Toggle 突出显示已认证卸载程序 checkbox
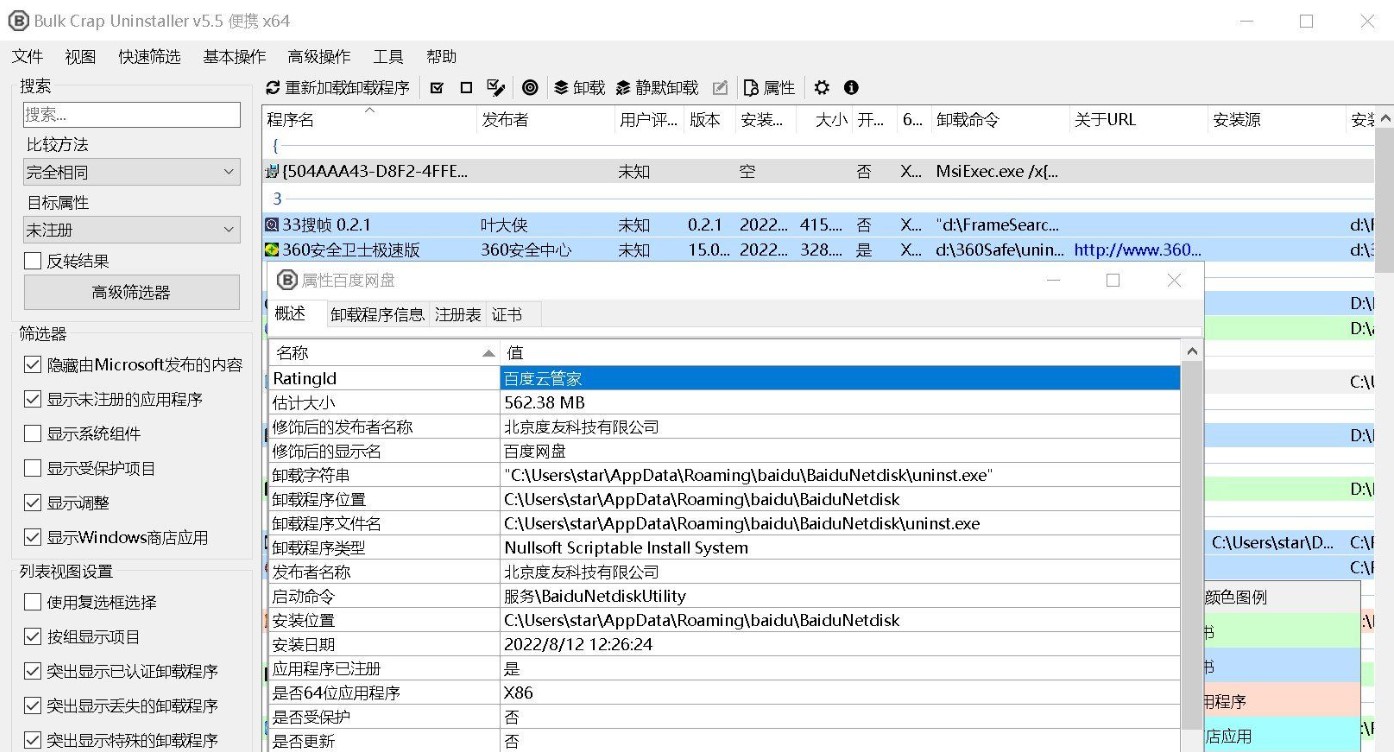 [x=32, y=671]
